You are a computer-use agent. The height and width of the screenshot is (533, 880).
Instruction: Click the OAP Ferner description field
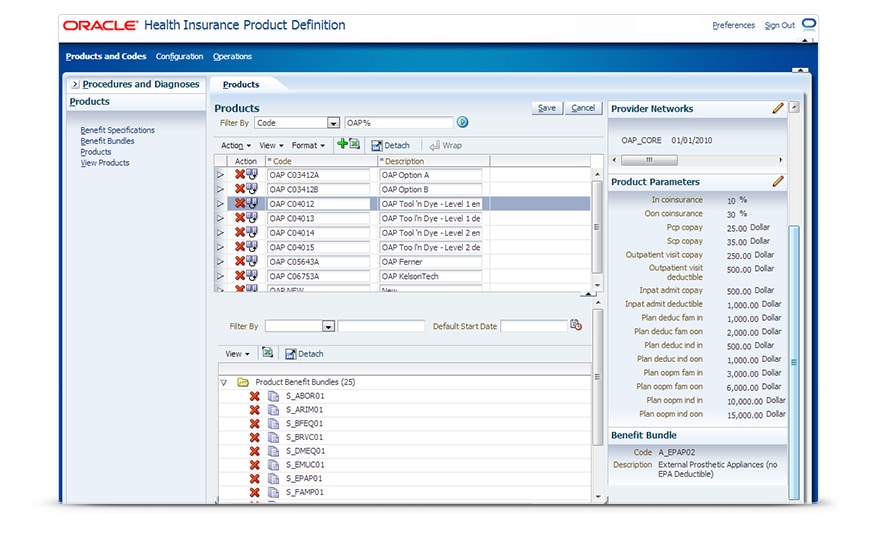point(430,262)
